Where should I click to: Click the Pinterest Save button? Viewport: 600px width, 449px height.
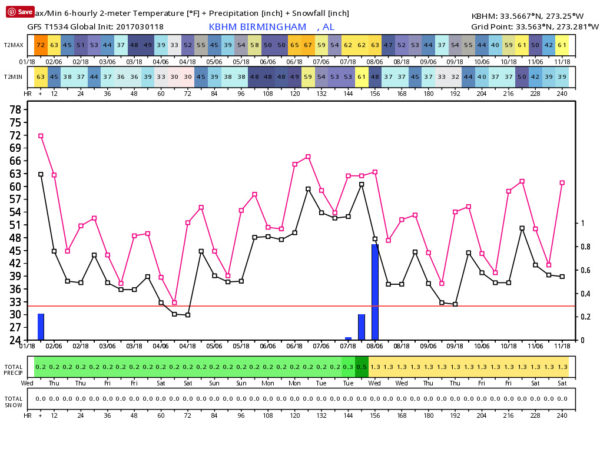click(x=17, y=10)
